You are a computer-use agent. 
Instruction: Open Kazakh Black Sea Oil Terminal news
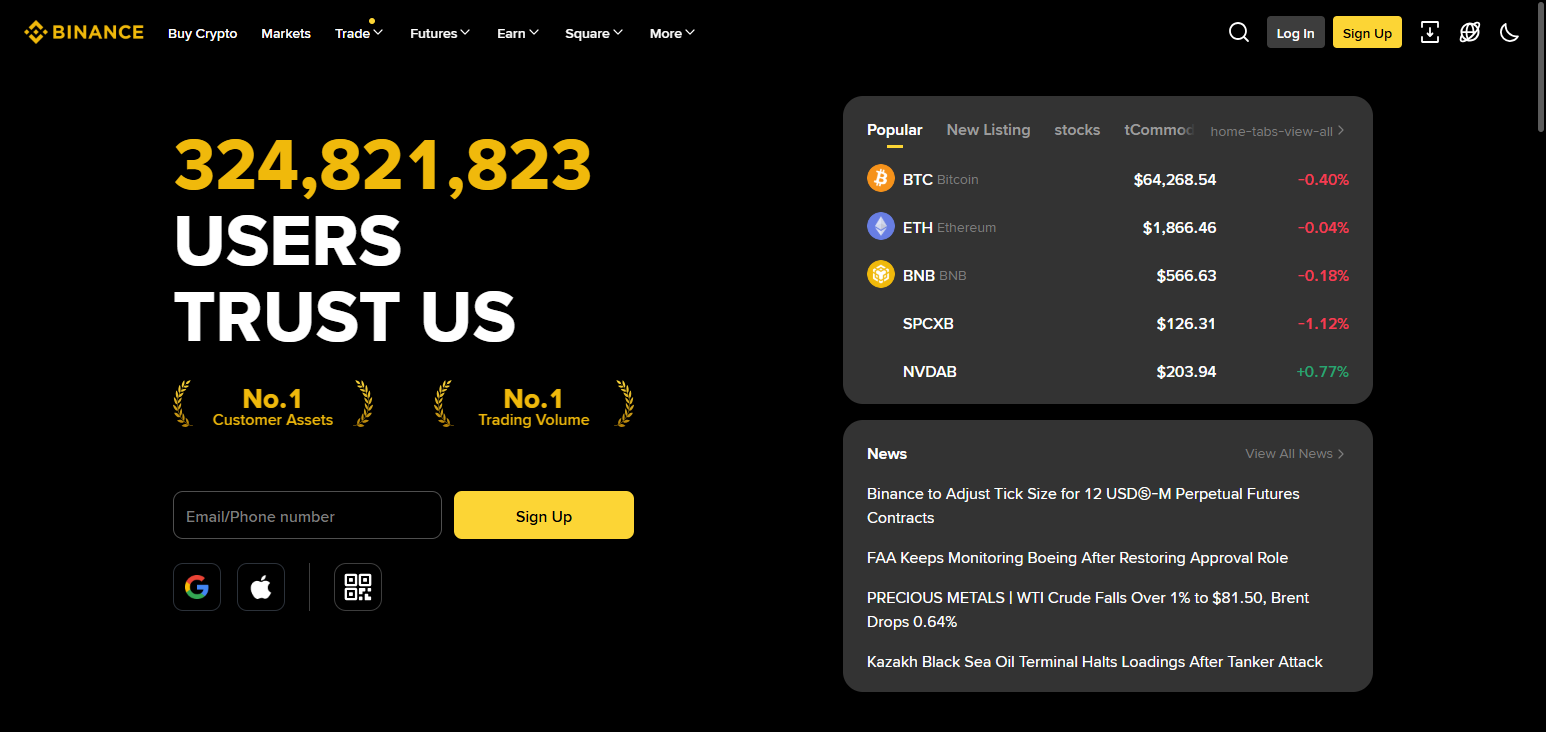(x=1095, y=662)
